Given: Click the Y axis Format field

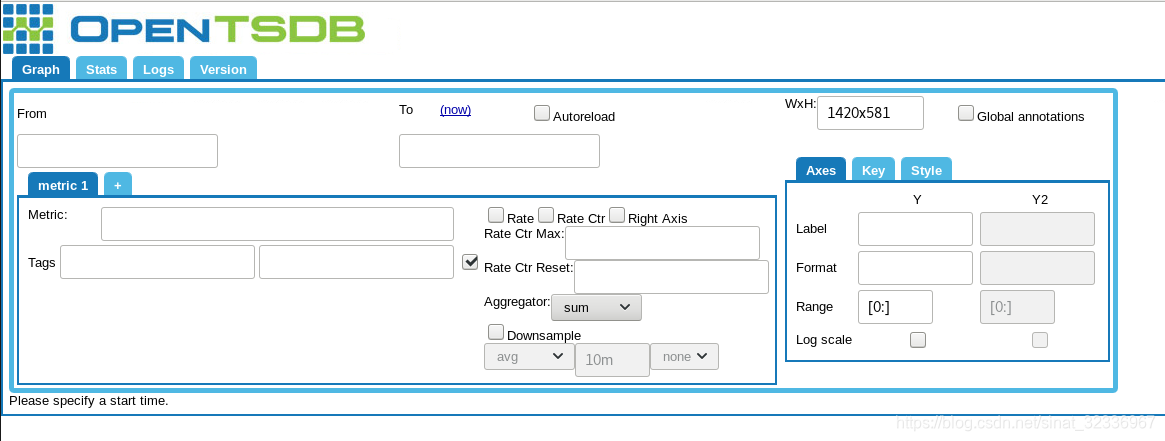Looking at the screenshot, I should [x=915, y=268].
